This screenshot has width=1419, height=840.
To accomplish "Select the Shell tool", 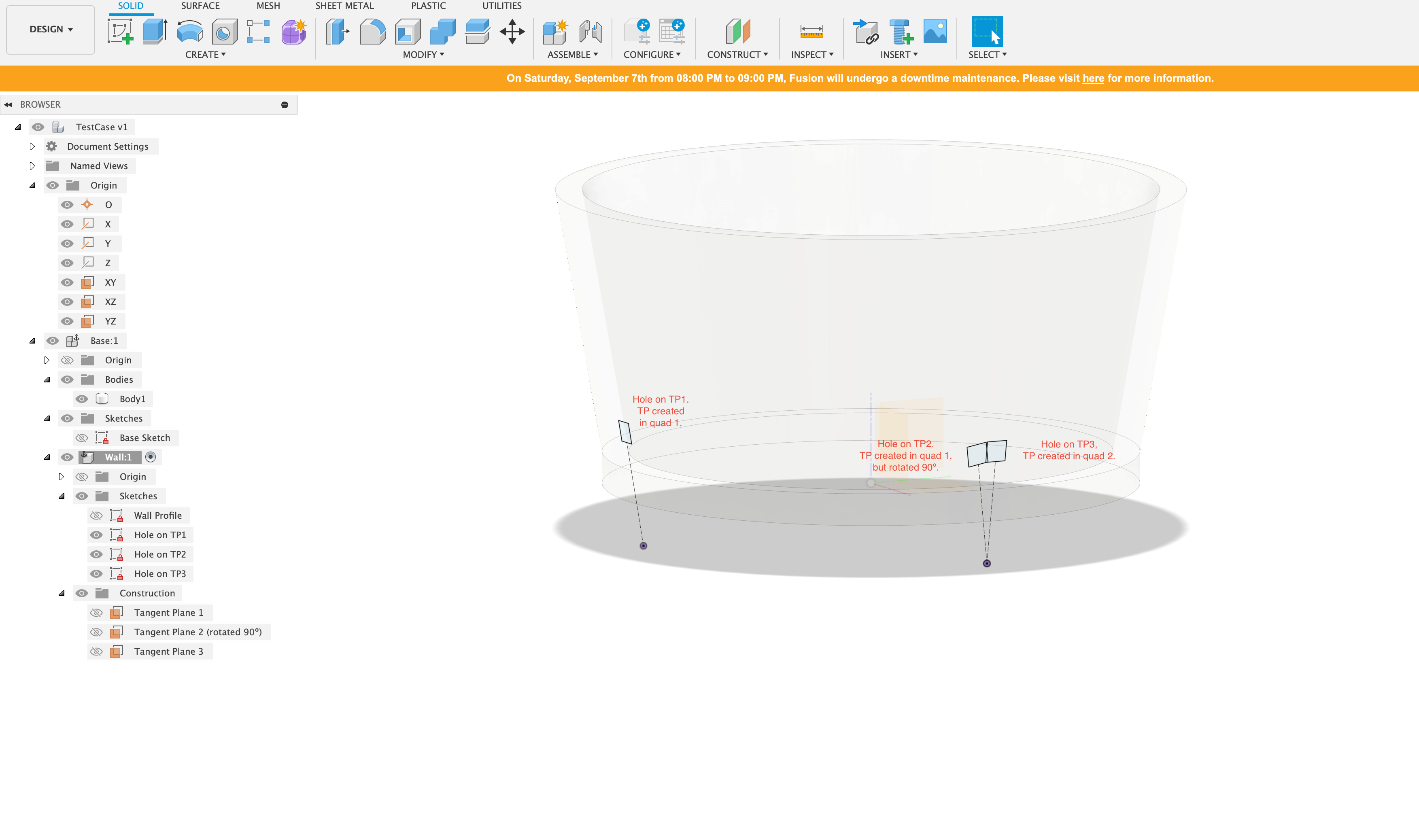I will [x=408, y=31].
